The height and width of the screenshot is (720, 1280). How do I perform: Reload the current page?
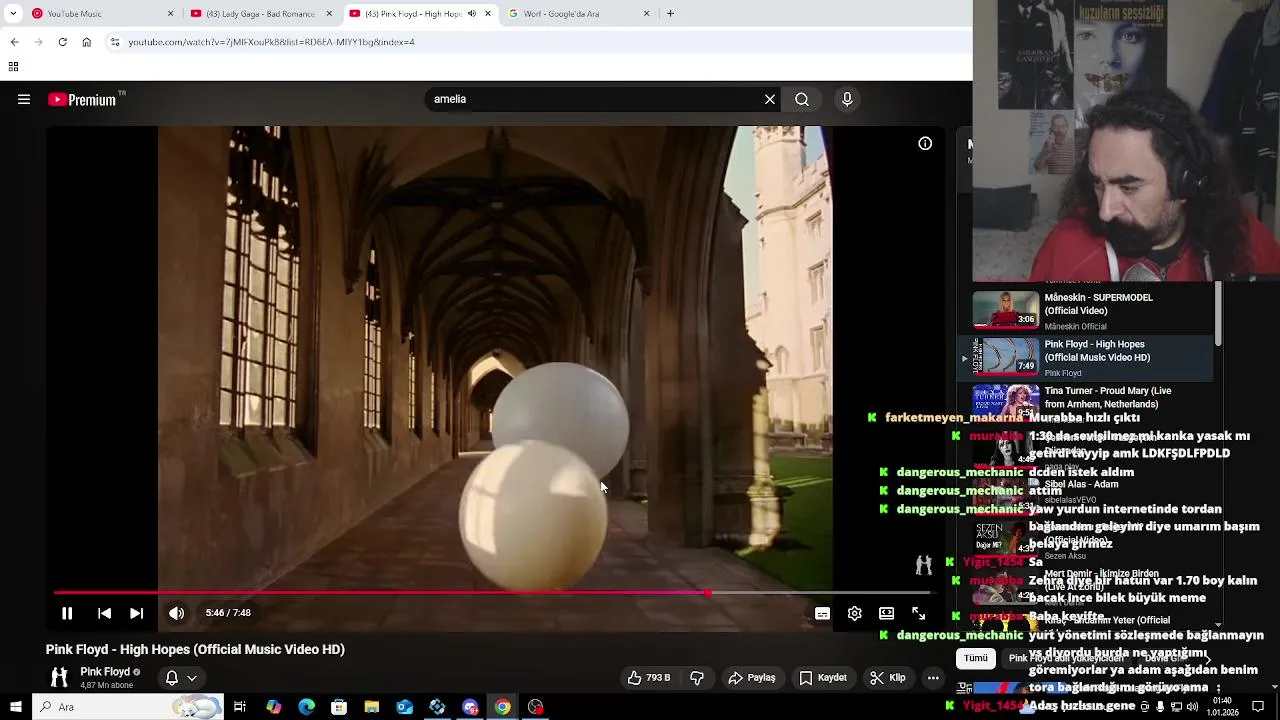pyautogui.click(x=62, y=42)
